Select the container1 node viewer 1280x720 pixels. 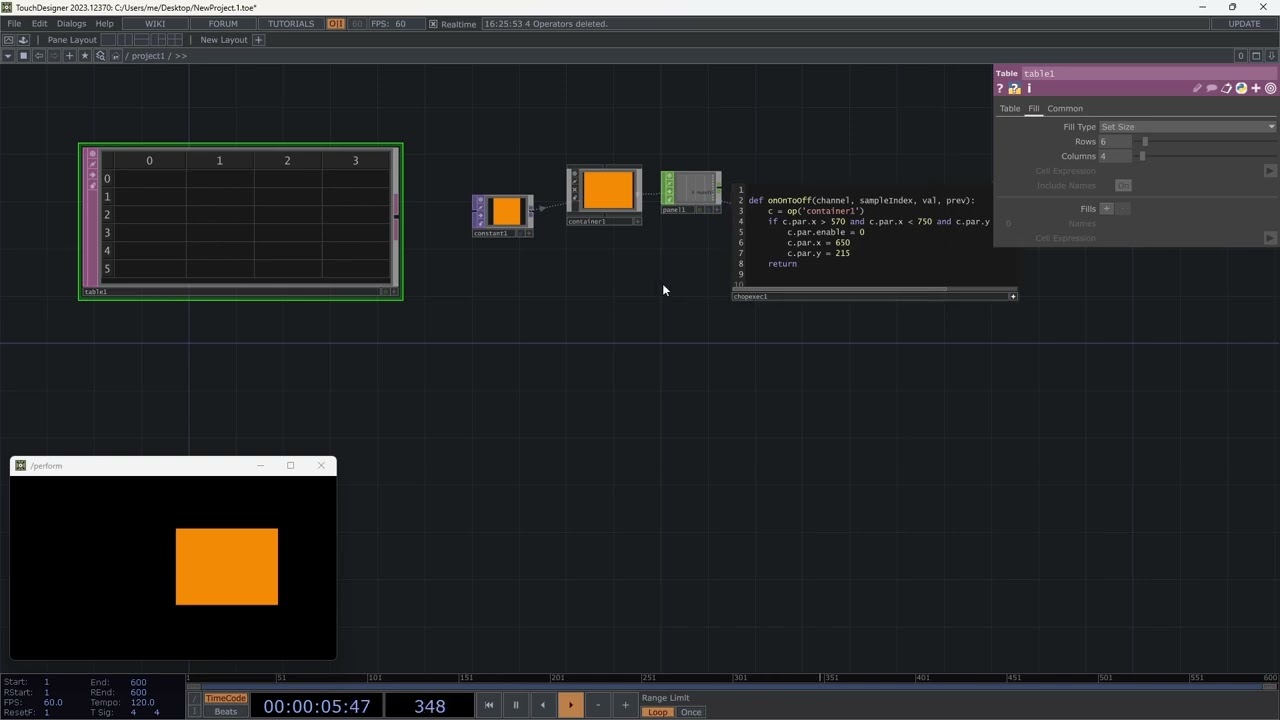[608, 190]
